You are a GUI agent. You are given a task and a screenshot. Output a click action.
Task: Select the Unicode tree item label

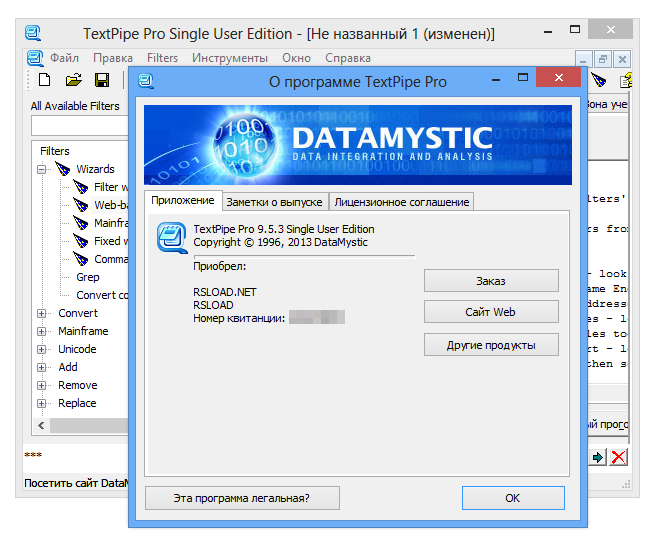coord(77,349)
